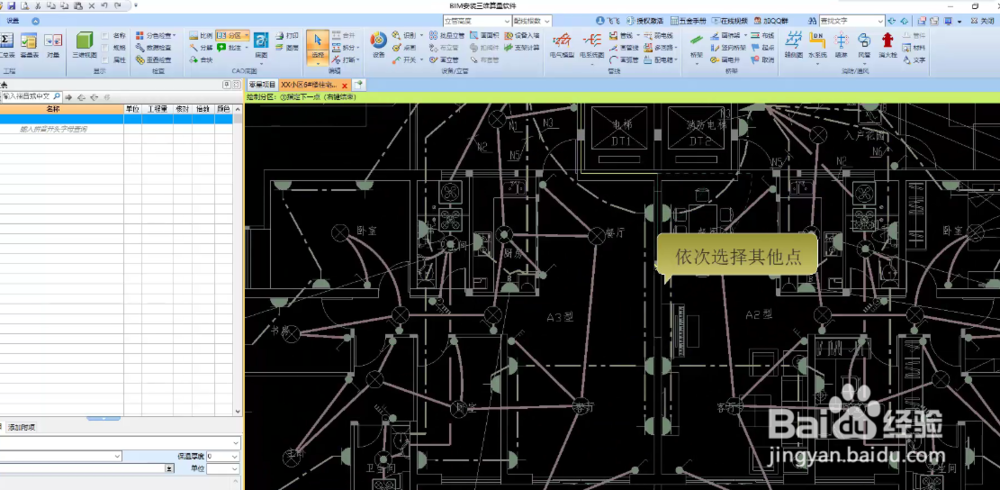Collapse the ribbon with the up-arrow button
The width and height of the screenshot is (1000, 490).
pyautogui.click(x=35, y=21)
